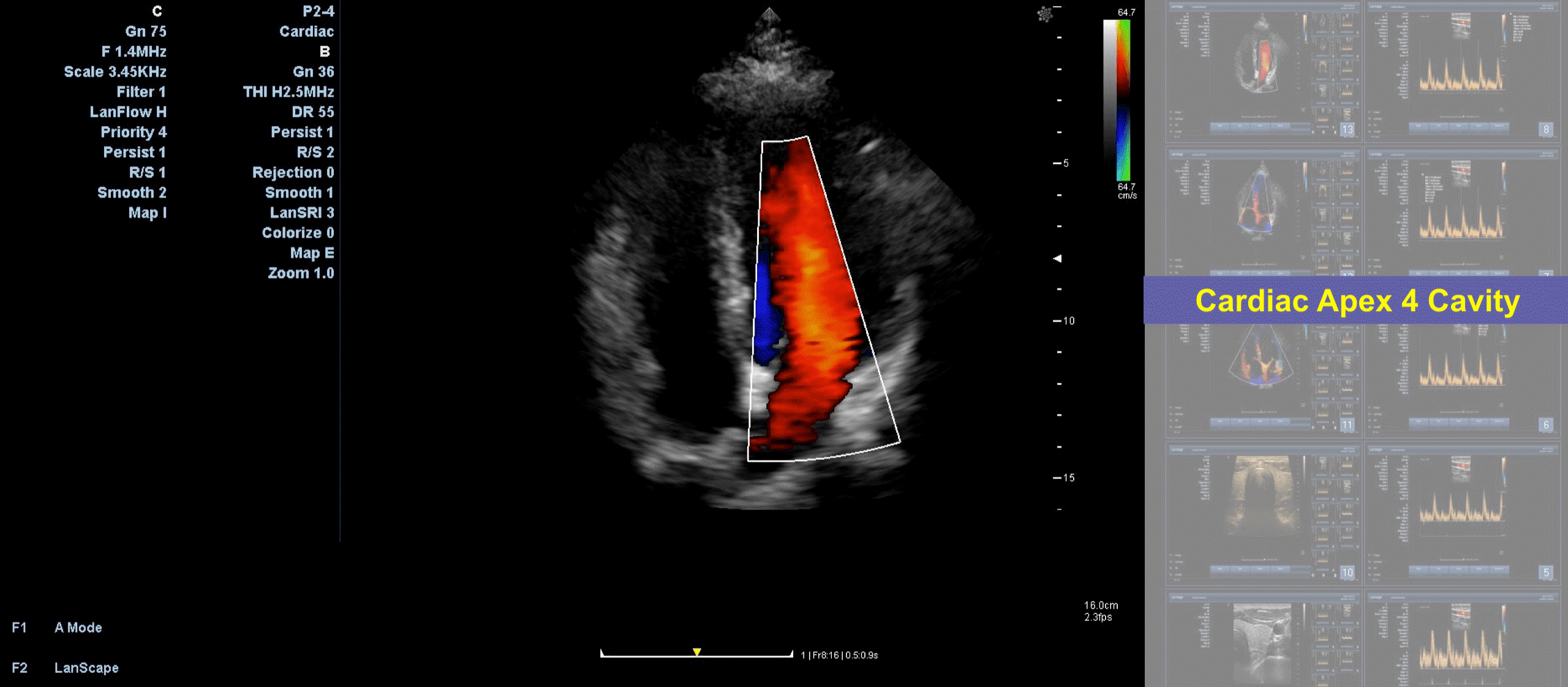Click the 'B' mode header
This screenshot has width=1568, height=687.
325,51
